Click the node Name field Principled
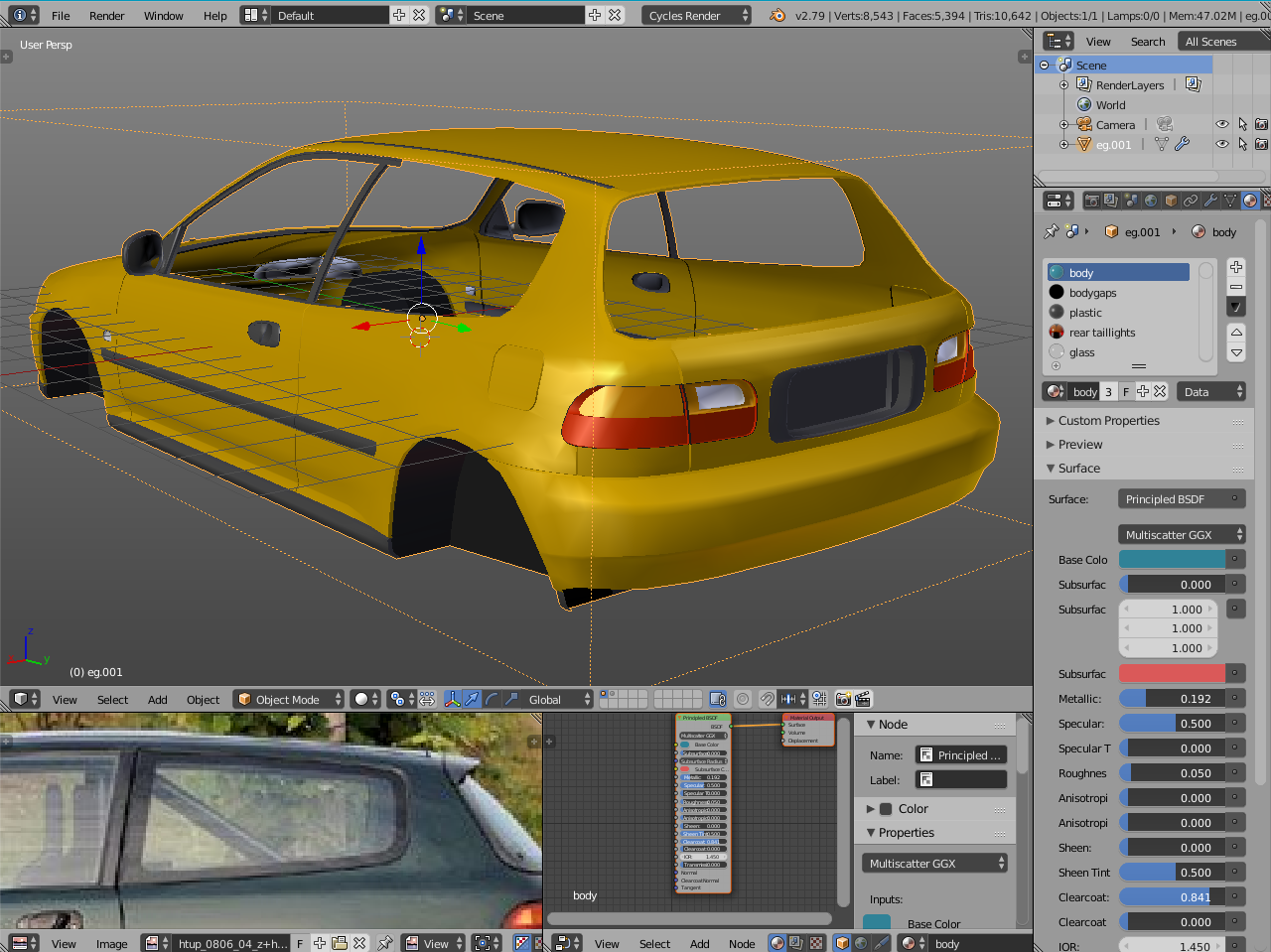 (x=960, y=754)
